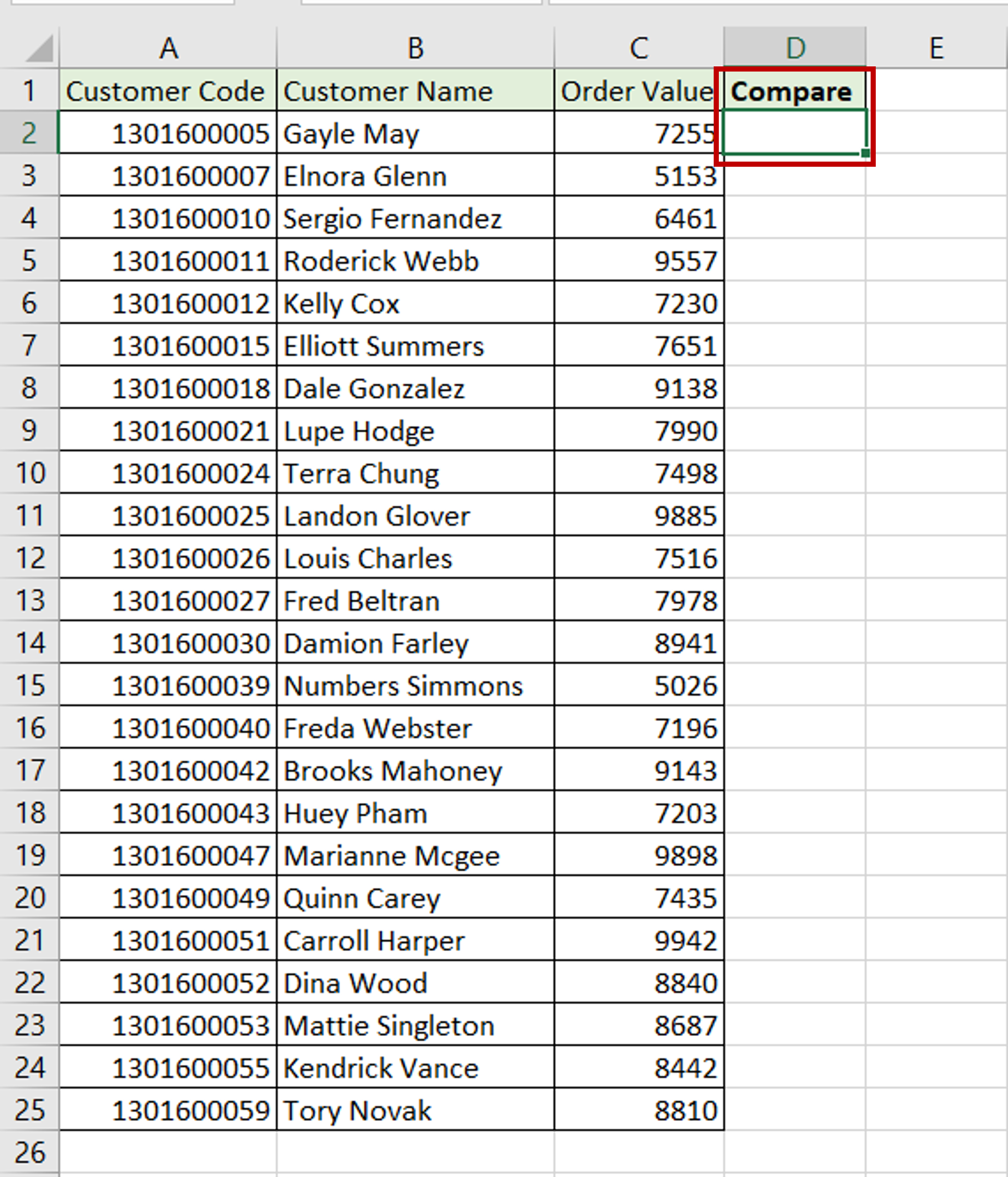Select column header D

pyautogui.click(x=795, y=47)
